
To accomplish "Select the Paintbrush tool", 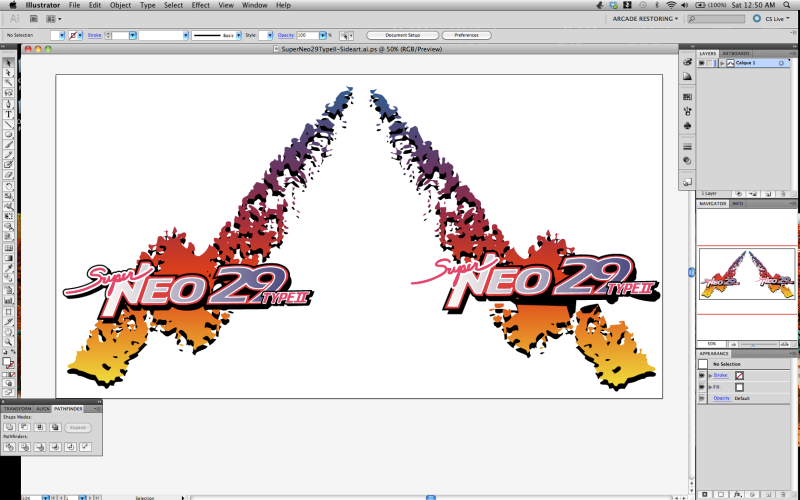I will coord(8,145).
